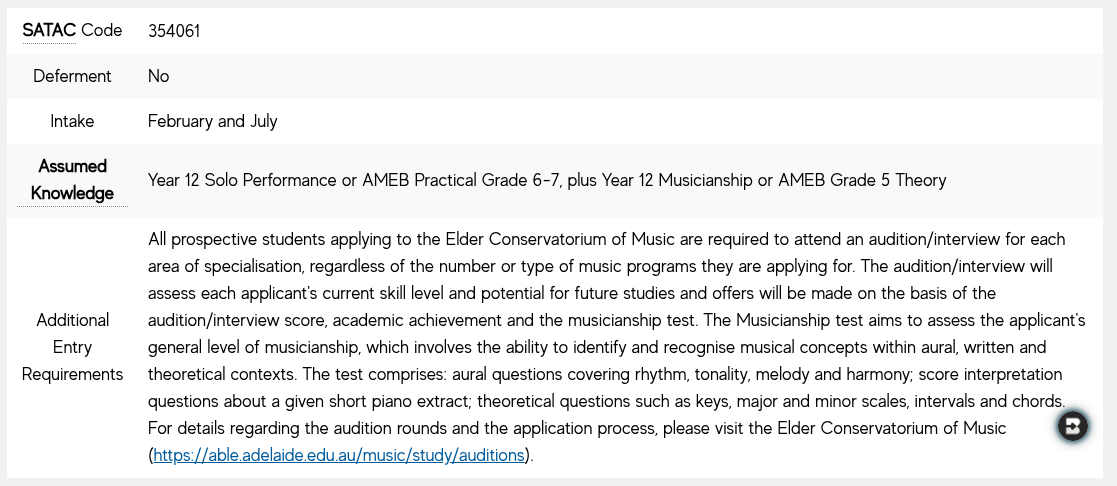Click the Code word after SATAC

[x=101, y=30]
